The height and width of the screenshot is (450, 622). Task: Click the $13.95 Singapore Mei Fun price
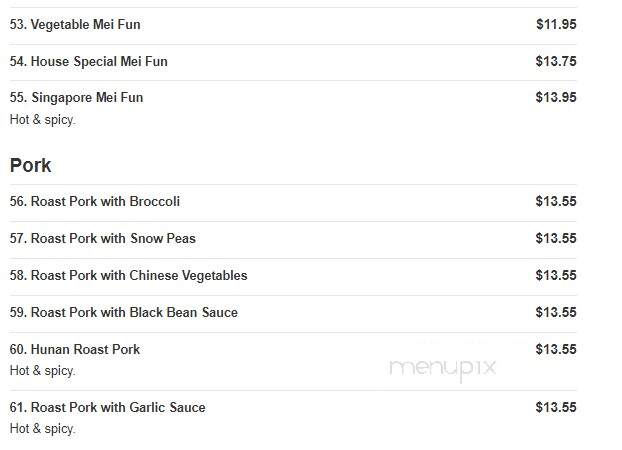[556, 97]
